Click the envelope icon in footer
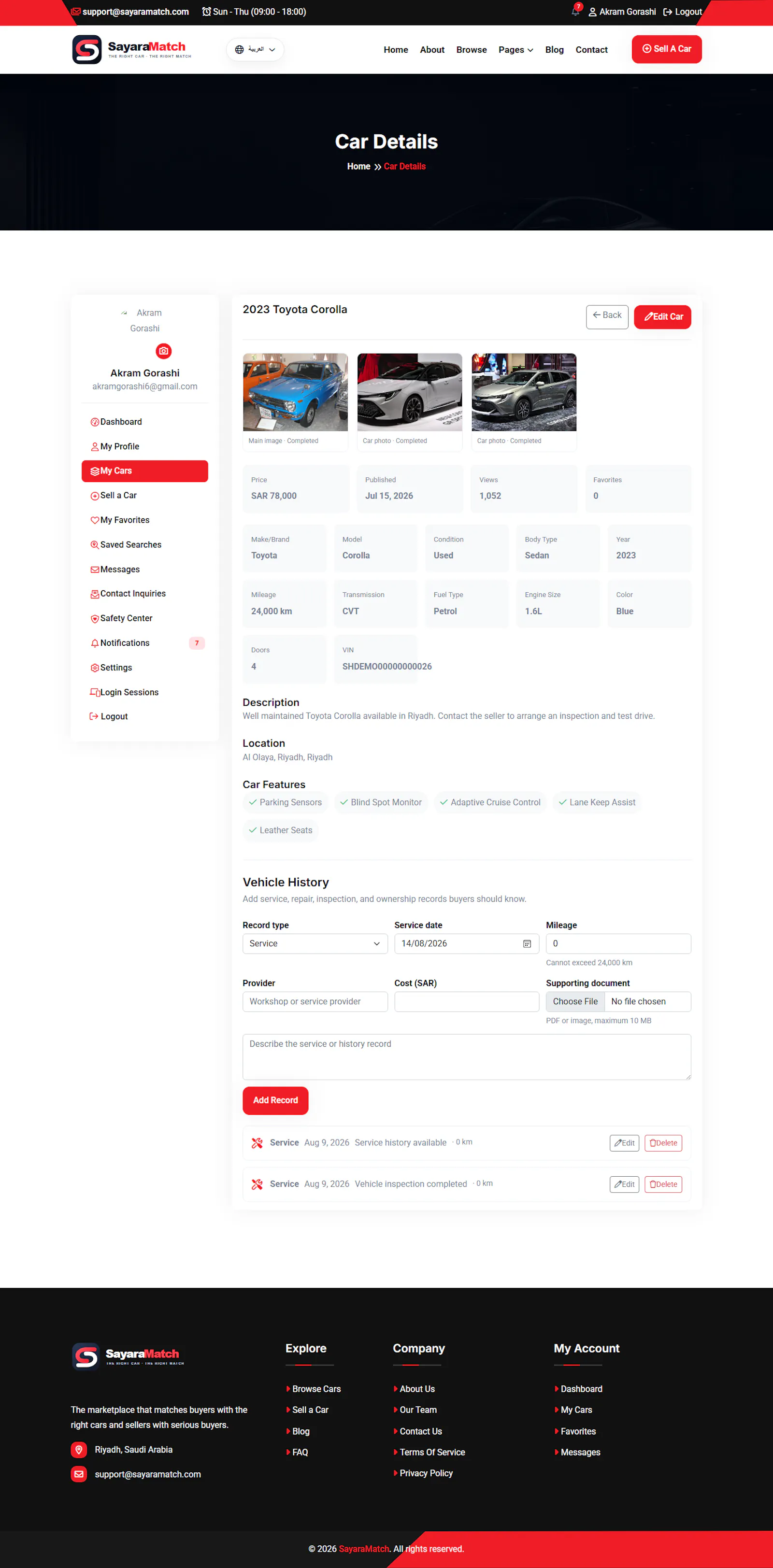The width and height of the screenshot is (773, 1568). pos(79,1474)
